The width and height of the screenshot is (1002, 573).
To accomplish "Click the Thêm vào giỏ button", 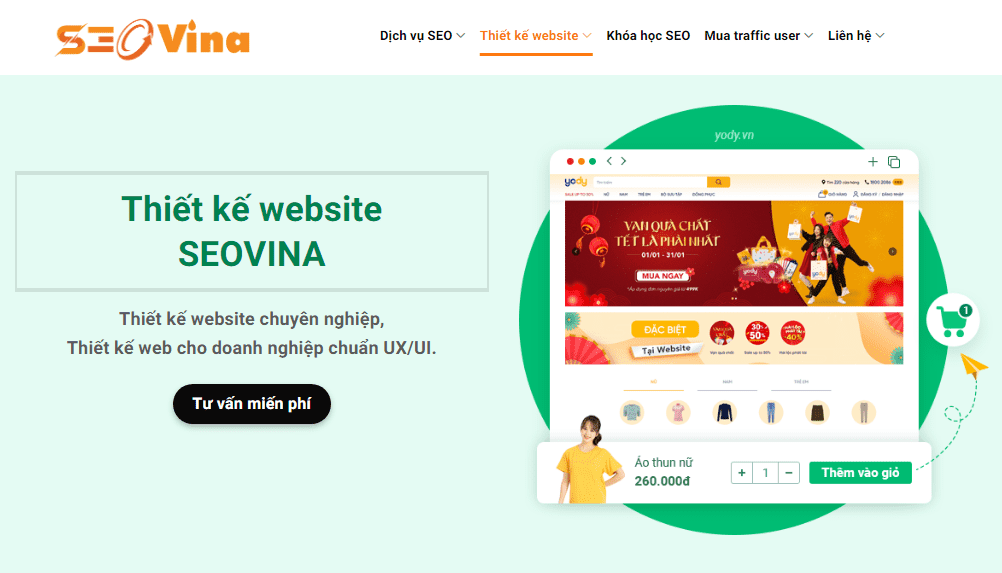I will [860, 473].
